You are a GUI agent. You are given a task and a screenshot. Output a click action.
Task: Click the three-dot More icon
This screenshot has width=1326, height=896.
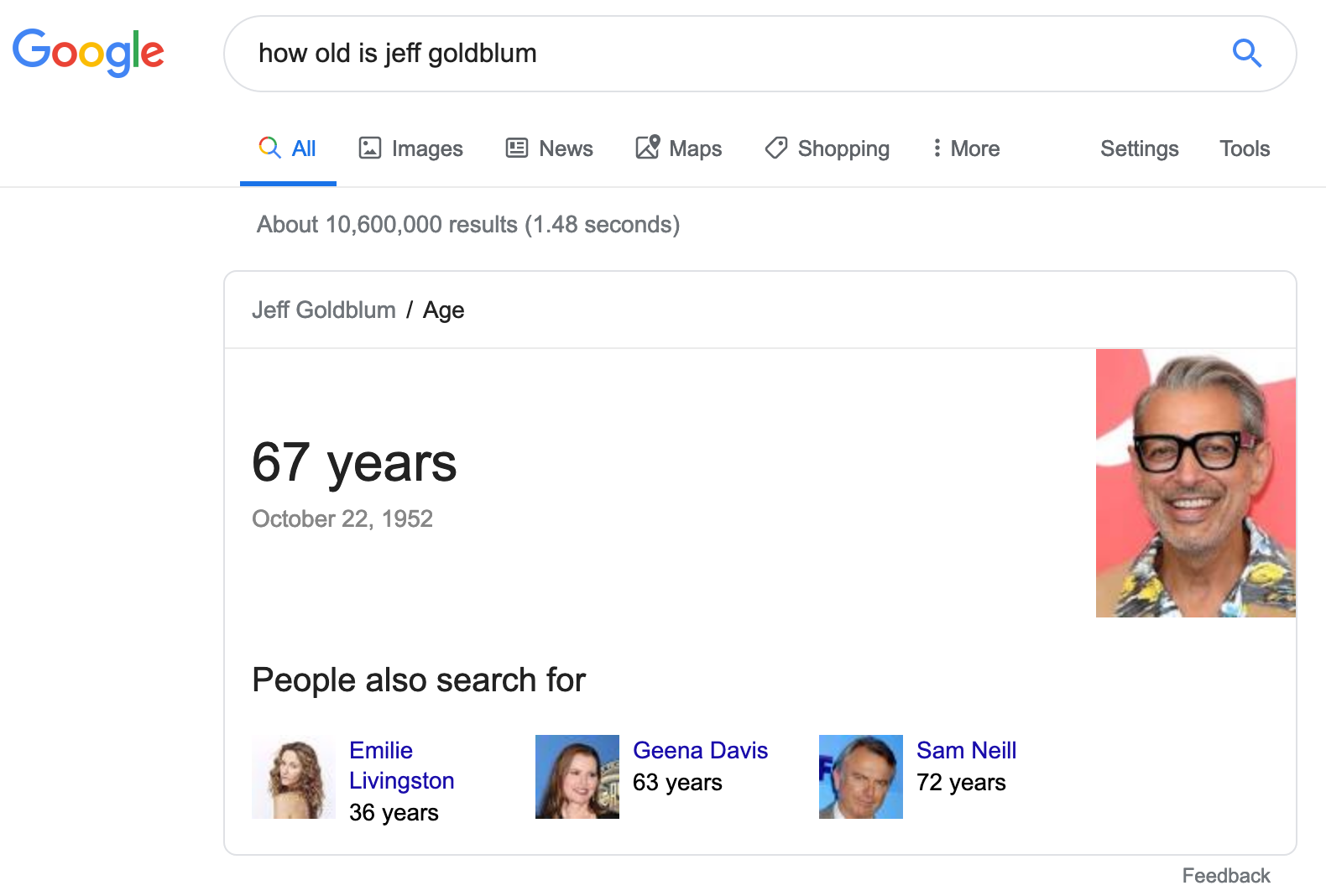tap(937, 148)
